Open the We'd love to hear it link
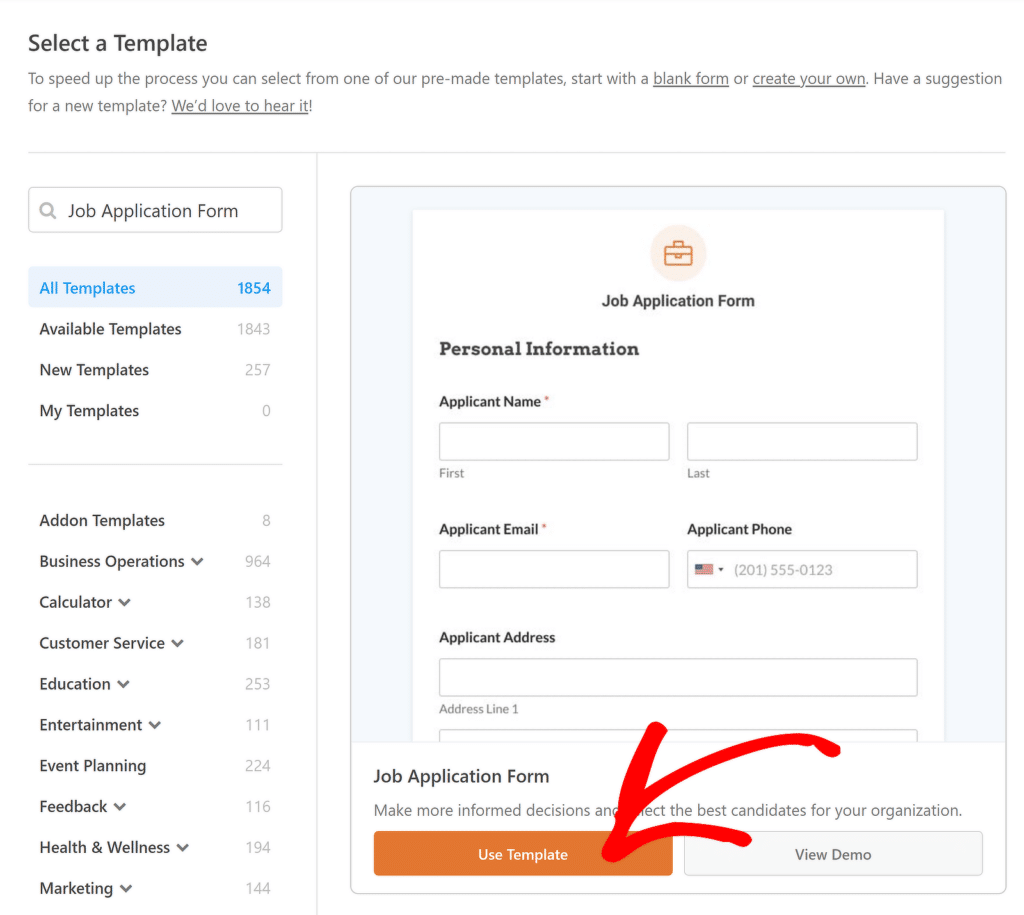The image size is (1024, 915). [x=239, y=105]
